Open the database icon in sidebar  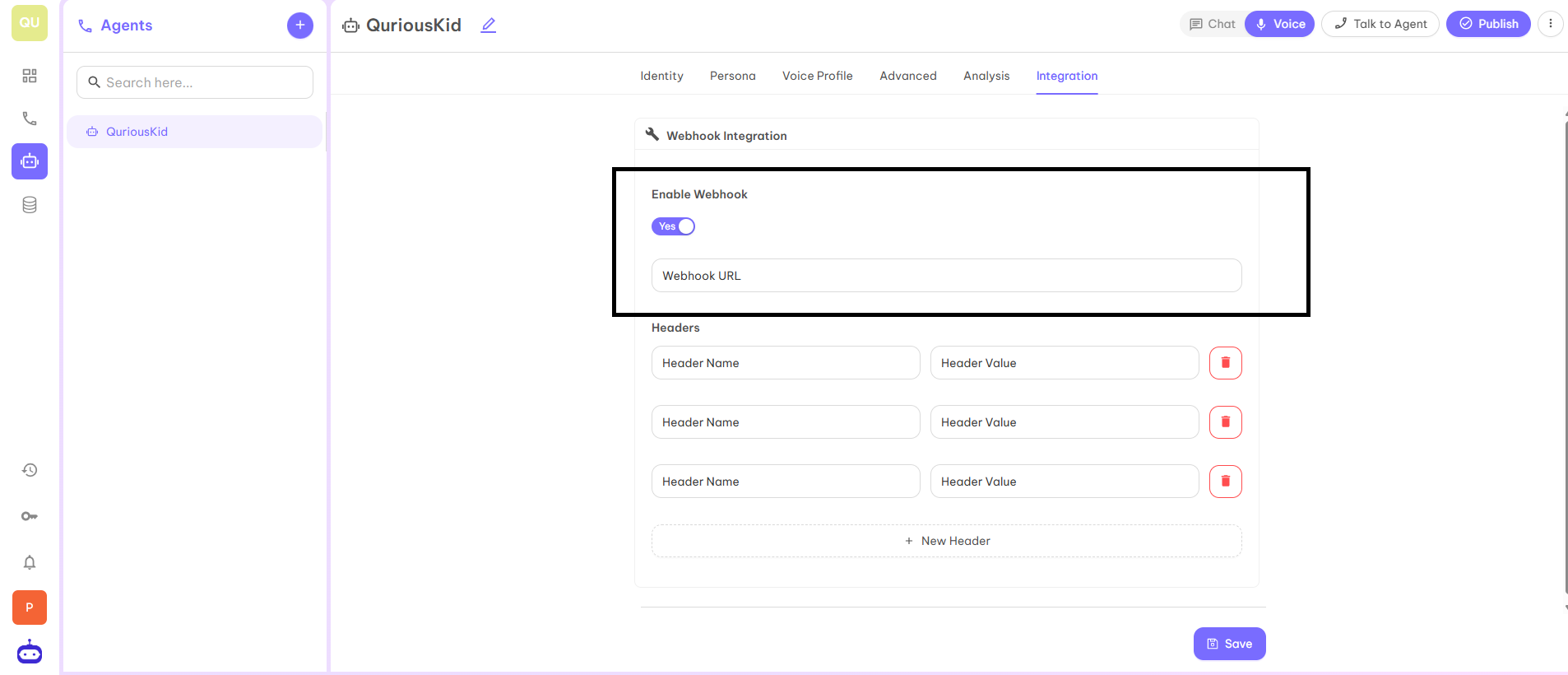point(30,205)
